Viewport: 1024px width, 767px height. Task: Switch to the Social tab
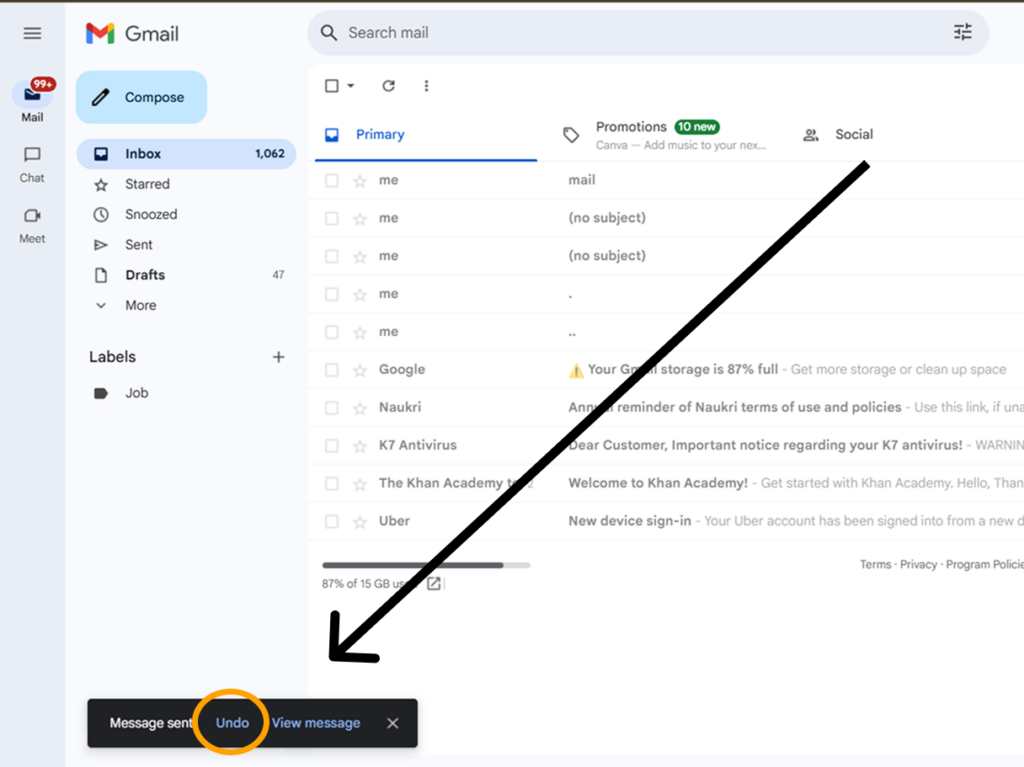(854, 135)
